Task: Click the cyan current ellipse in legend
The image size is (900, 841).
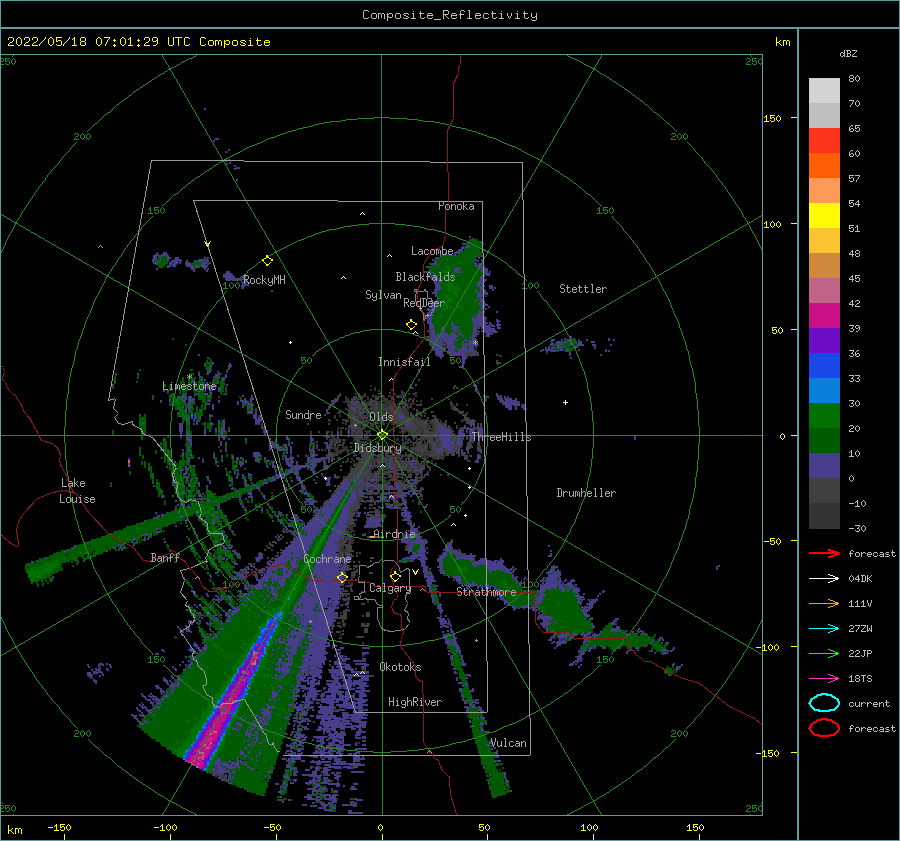Action: click(824, 703)
